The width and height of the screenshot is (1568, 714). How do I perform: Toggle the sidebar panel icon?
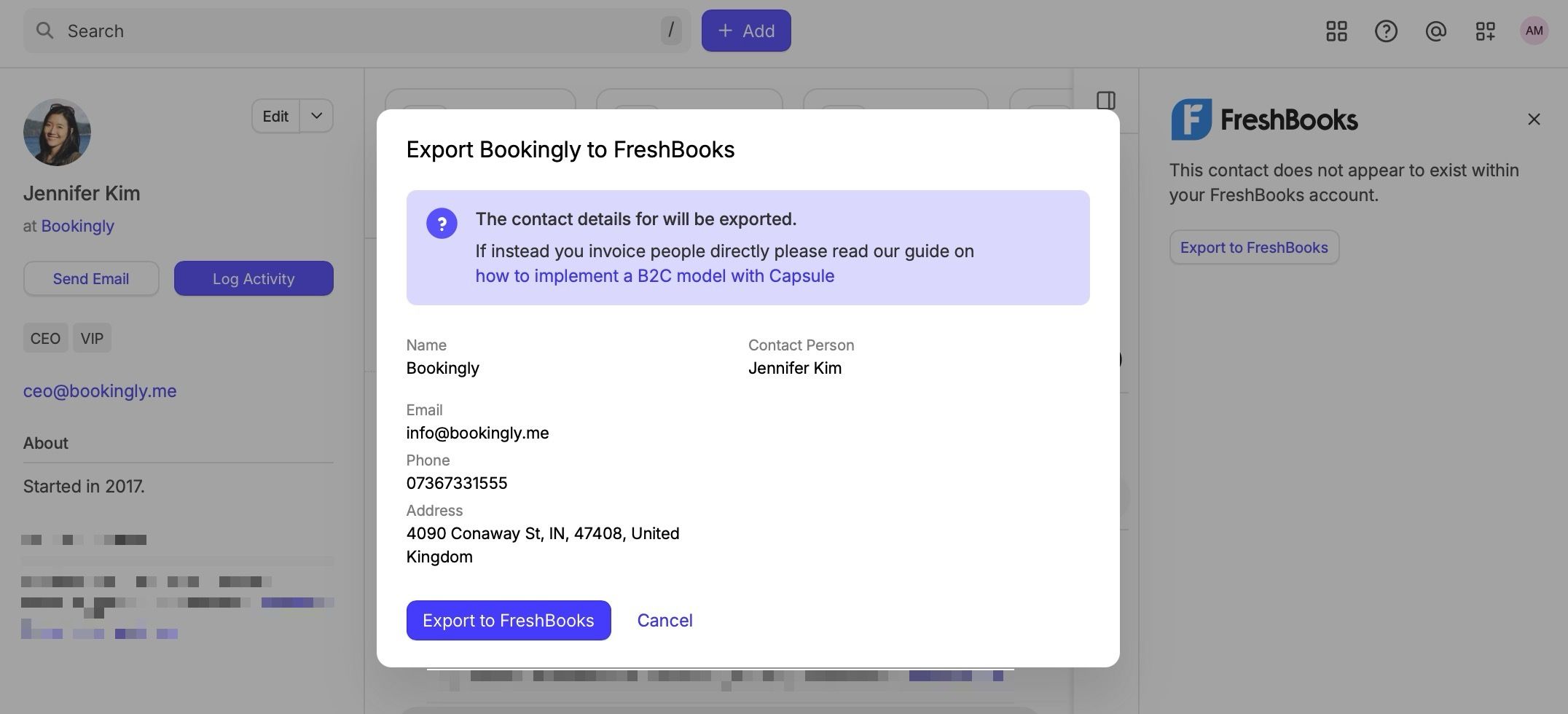click(1106, 100)
